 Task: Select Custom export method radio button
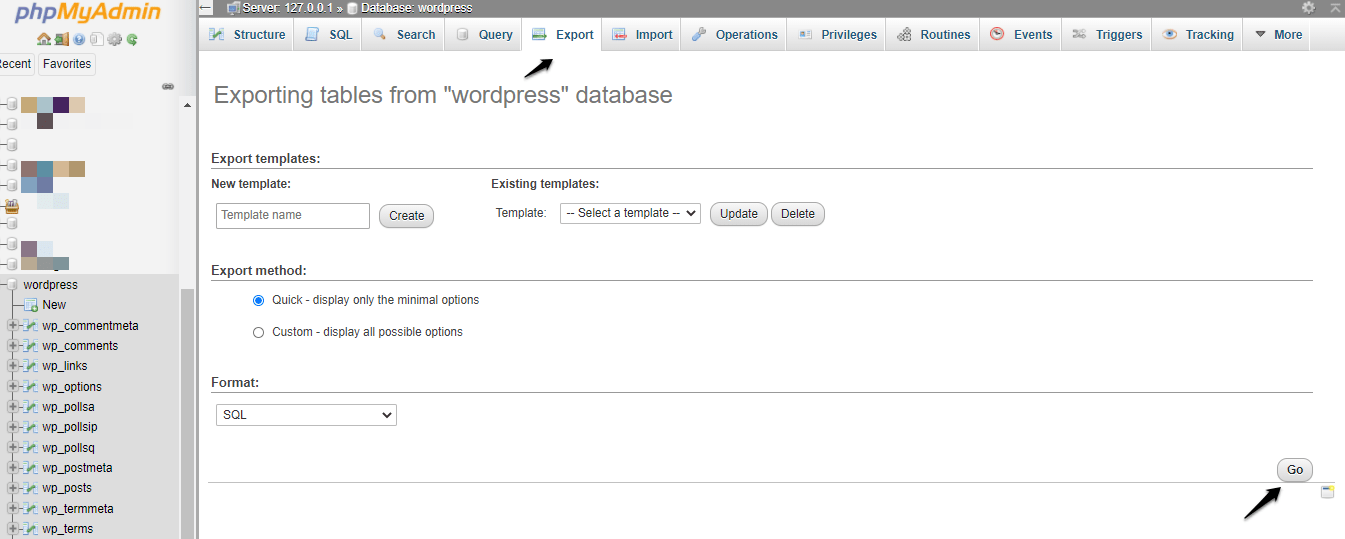click(259, 332)
